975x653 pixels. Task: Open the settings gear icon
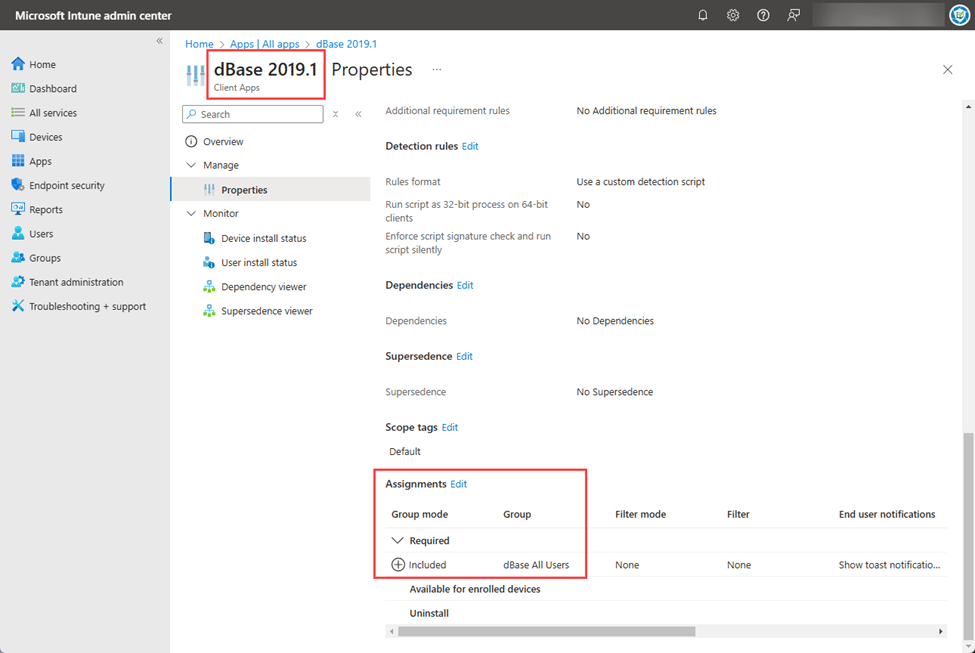click(733, 15)
